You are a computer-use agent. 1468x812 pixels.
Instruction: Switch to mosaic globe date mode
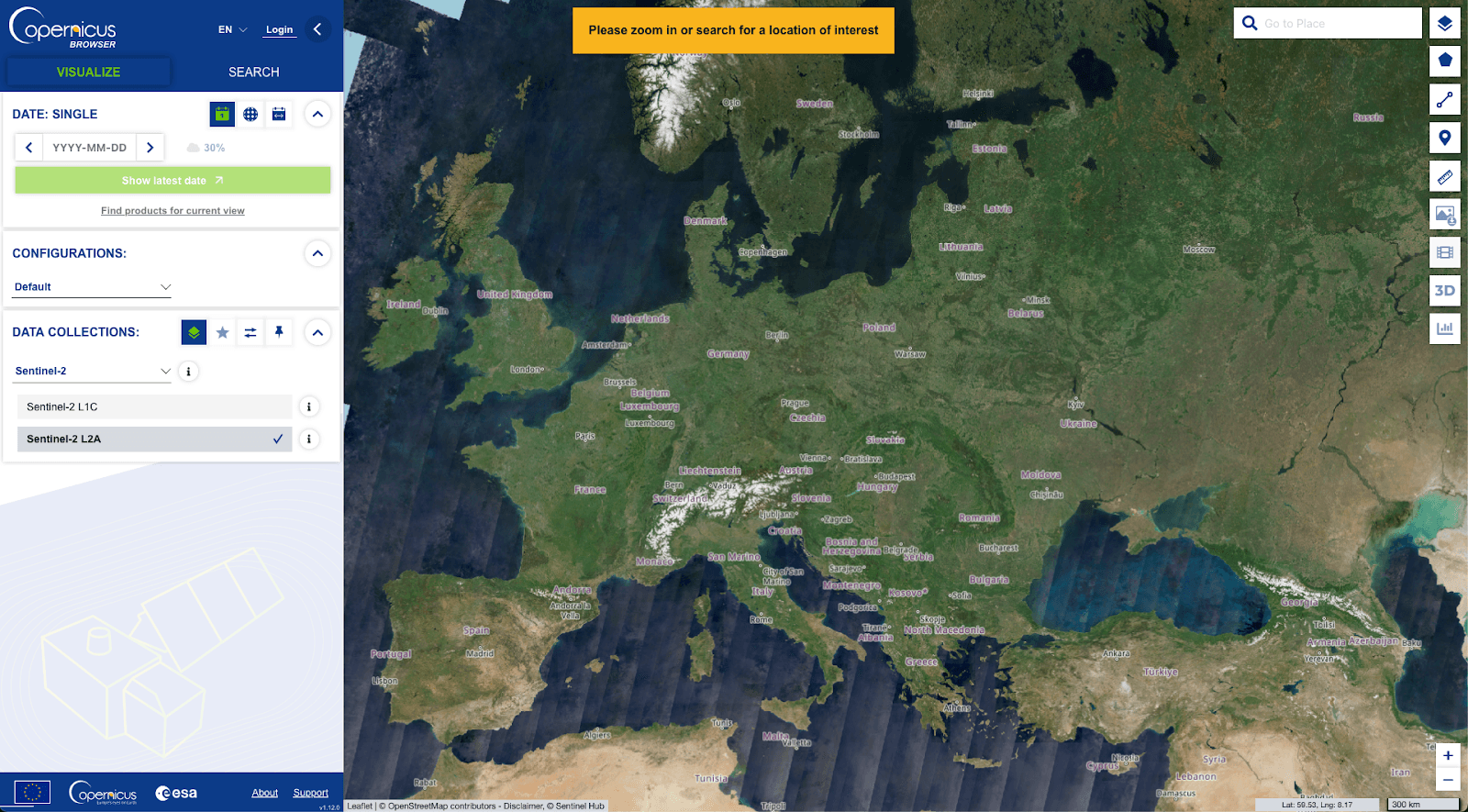click(x=250, y=114)
